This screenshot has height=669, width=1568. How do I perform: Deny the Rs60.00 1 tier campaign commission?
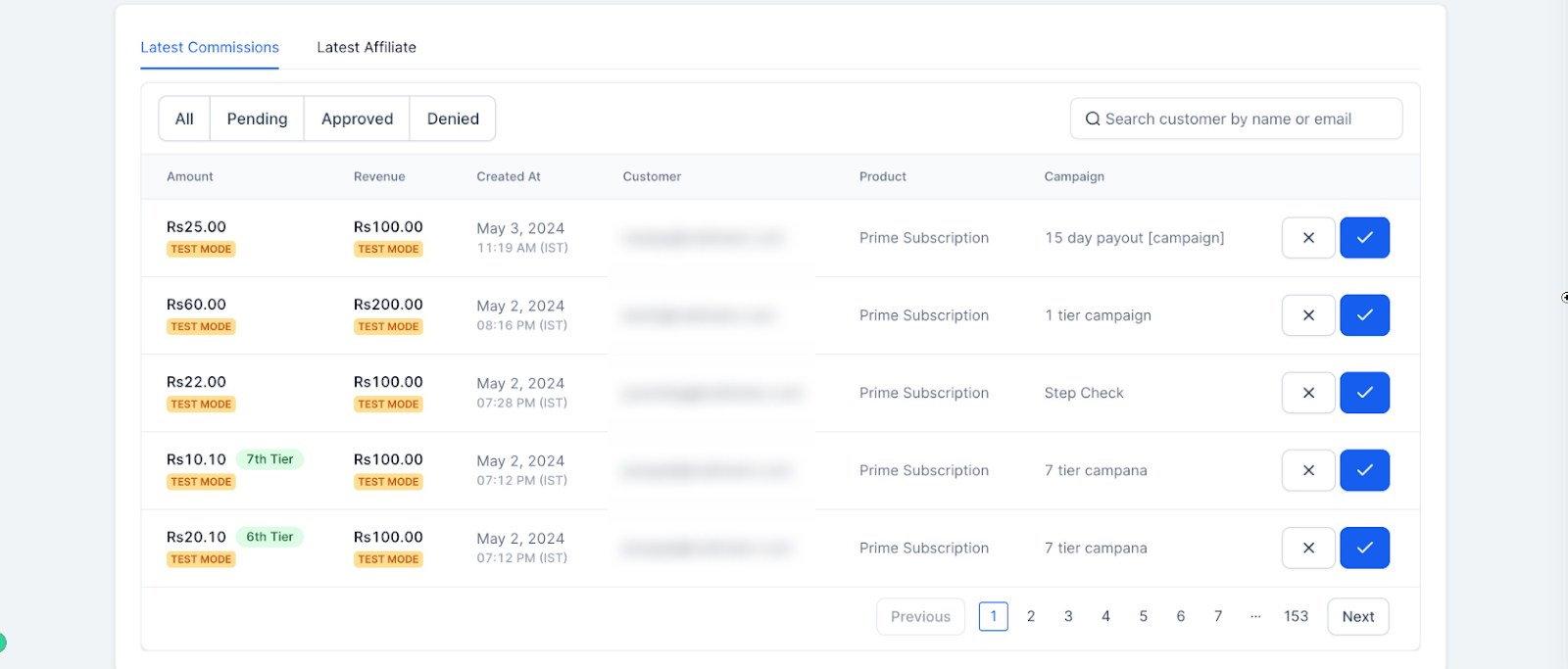click(1308, 315)
